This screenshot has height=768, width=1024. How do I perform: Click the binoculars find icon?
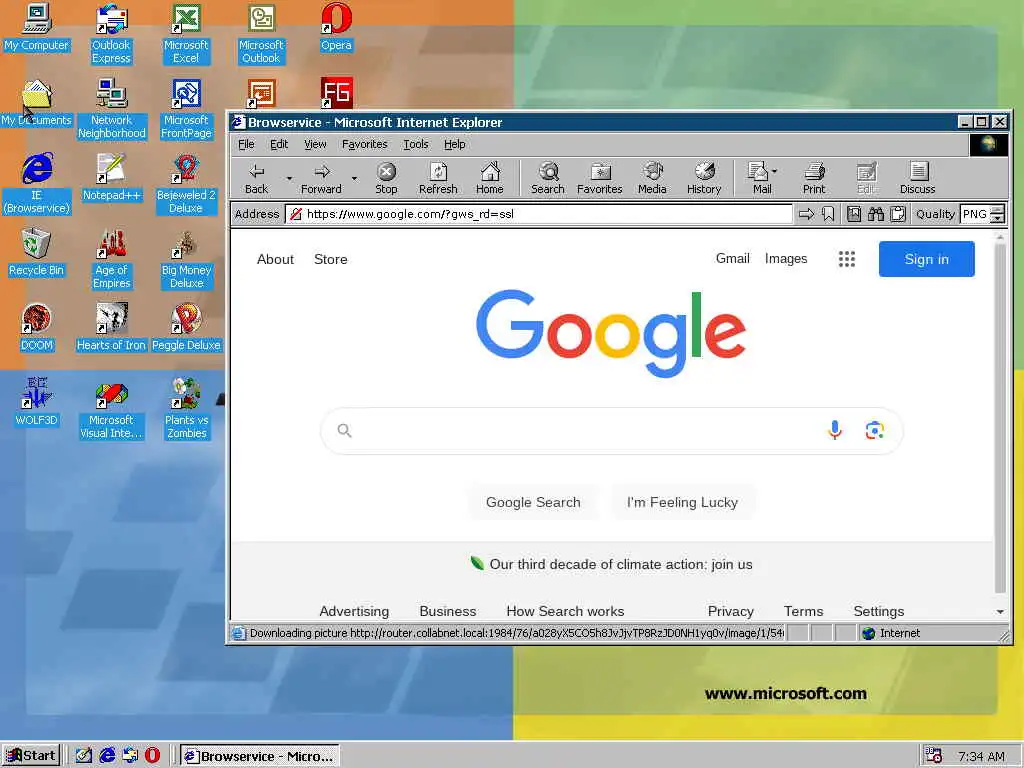[876, 214]
